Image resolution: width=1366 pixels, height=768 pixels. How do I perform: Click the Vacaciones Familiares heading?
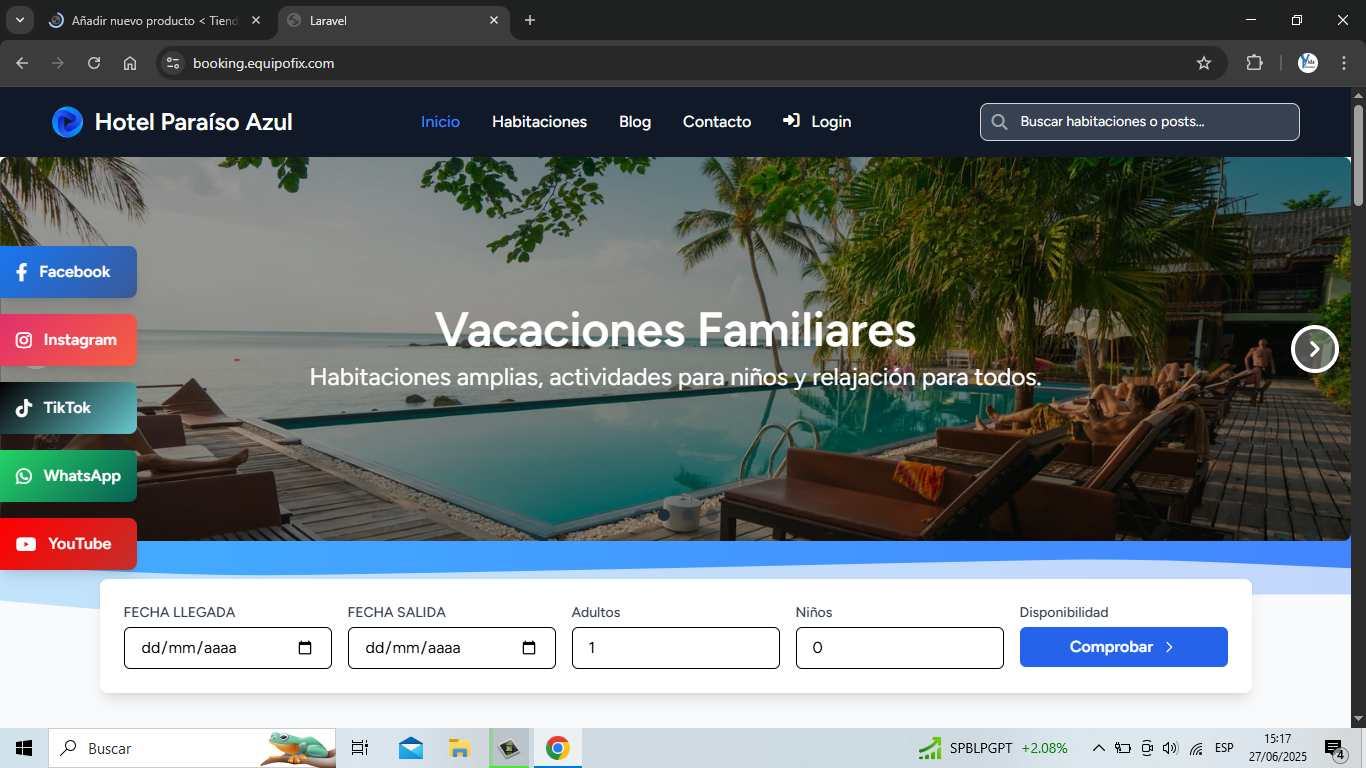[675, 329]
